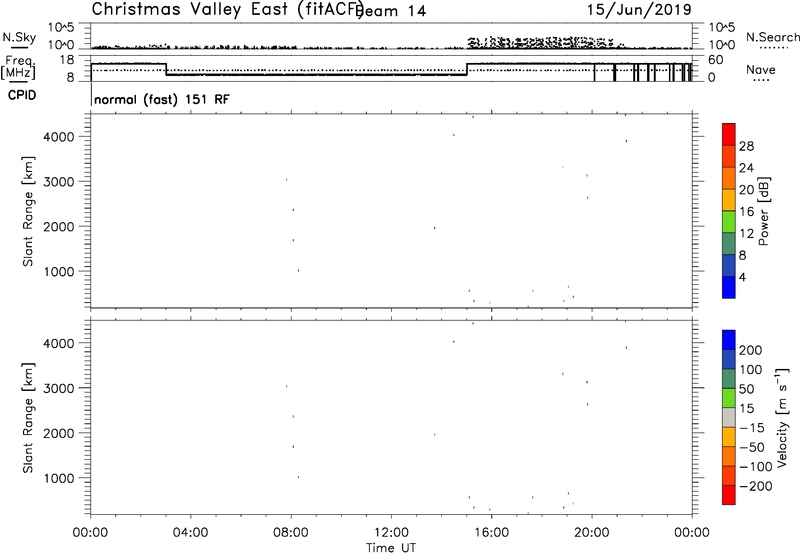The width and height of the screenshot is (800, 554).
Task: Select the '2000' tick of the upper Slant Range axis
Action: [59, 226]
